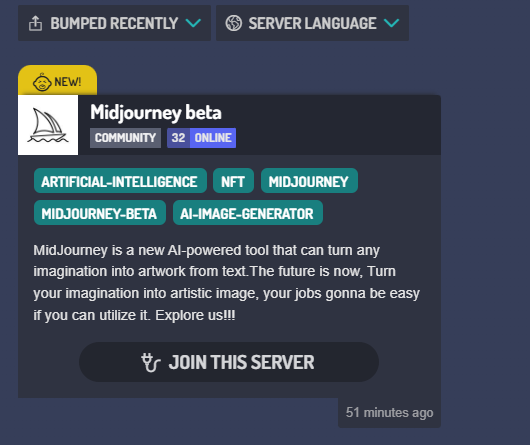Click the 32 online count number

click(x=178, y=138)
